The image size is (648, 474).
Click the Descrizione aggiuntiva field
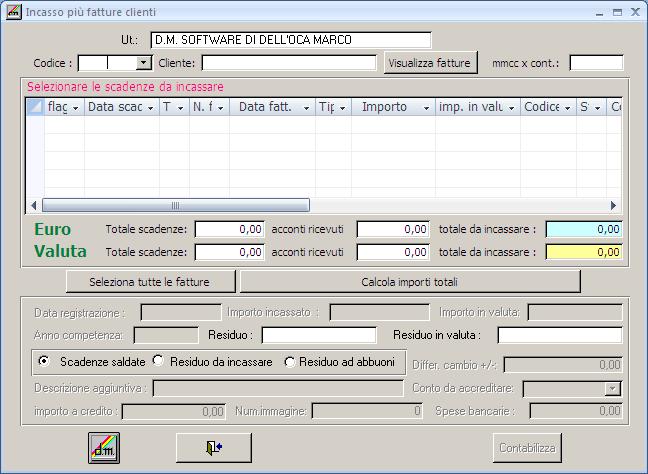[278, 388]
